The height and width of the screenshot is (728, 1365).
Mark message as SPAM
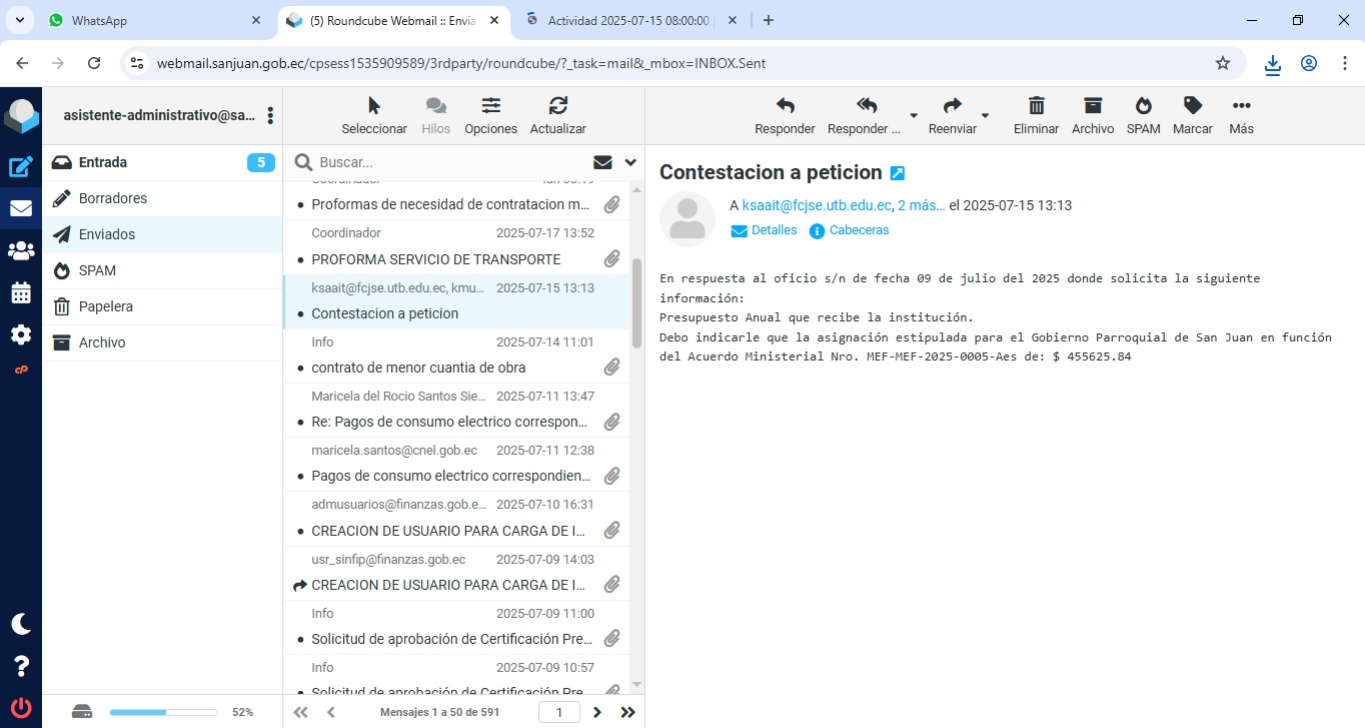(1143, 106)
